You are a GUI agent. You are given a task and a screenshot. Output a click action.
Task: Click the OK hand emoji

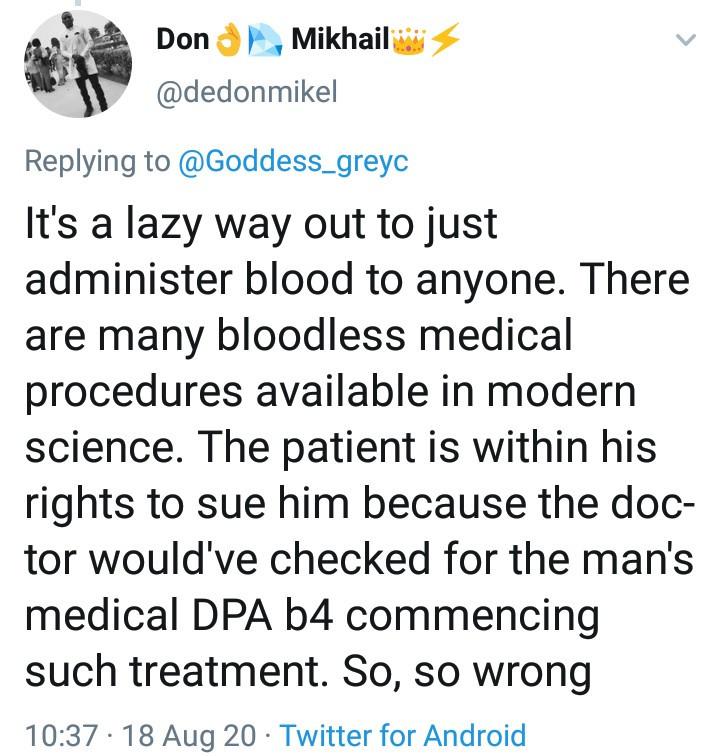click(x=229, y=41)
